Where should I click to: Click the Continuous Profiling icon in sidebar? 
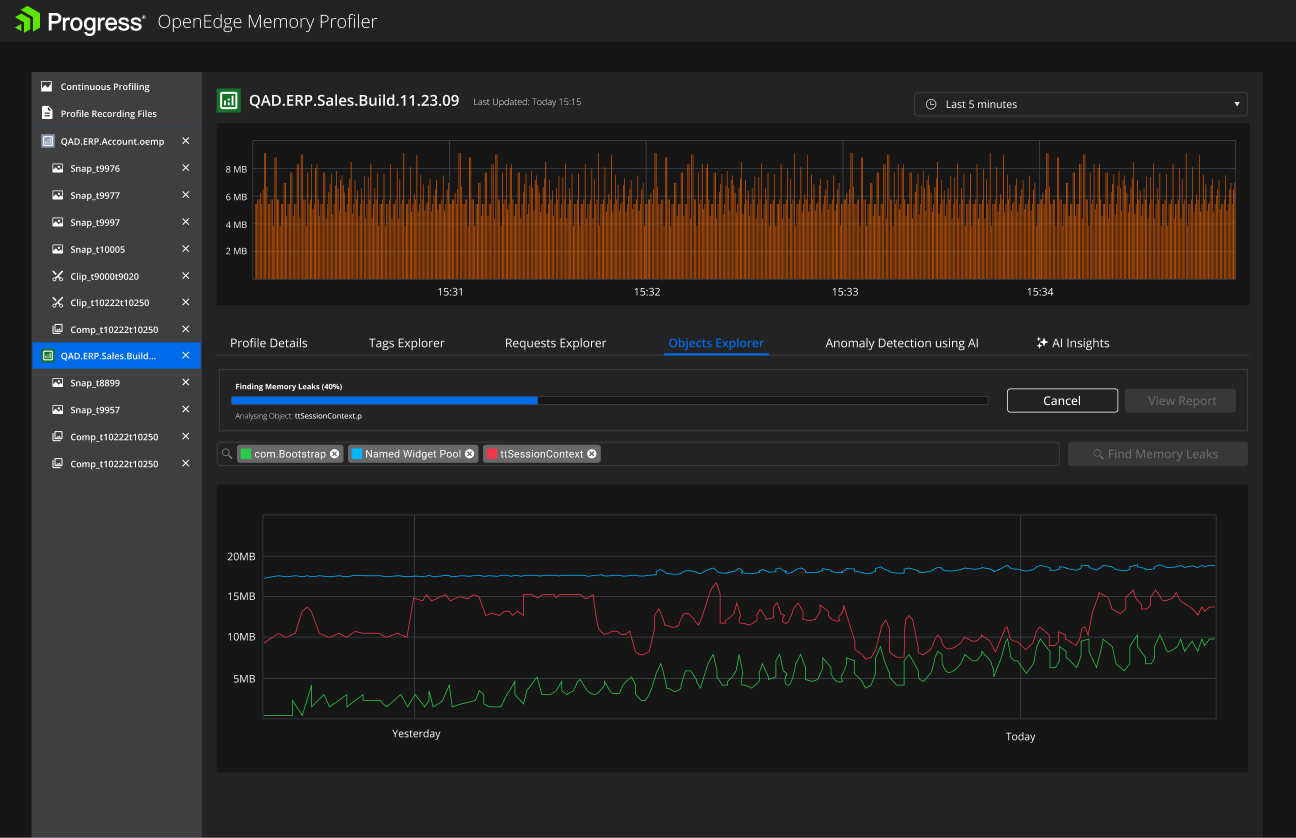(46, 87)
